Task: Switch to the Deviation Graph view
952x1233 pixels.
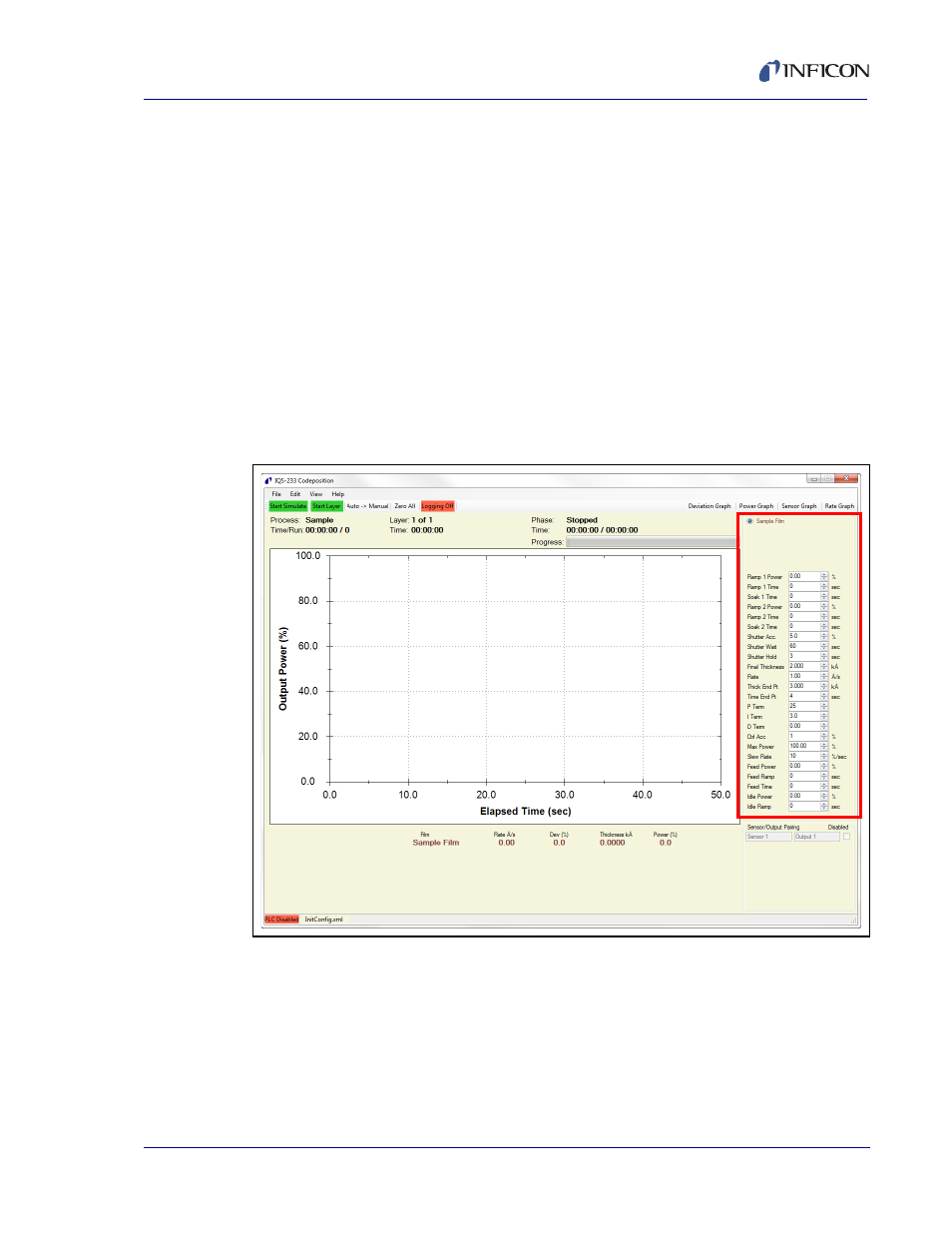Action: click(x=710, y=506)
